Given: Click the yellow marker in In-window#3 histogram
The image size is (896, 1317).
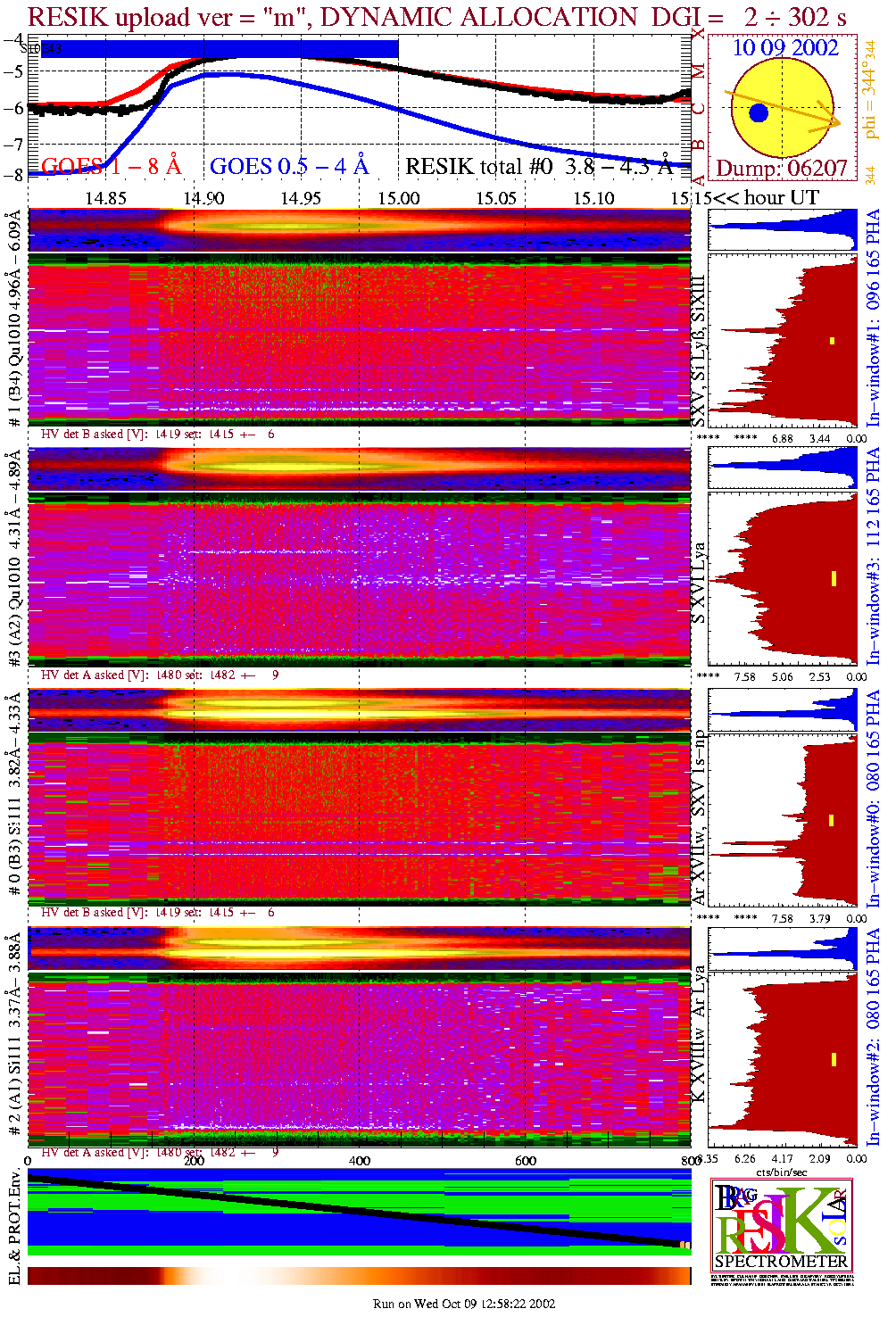Looking at the screenshot, I should [x=834, y=578].
